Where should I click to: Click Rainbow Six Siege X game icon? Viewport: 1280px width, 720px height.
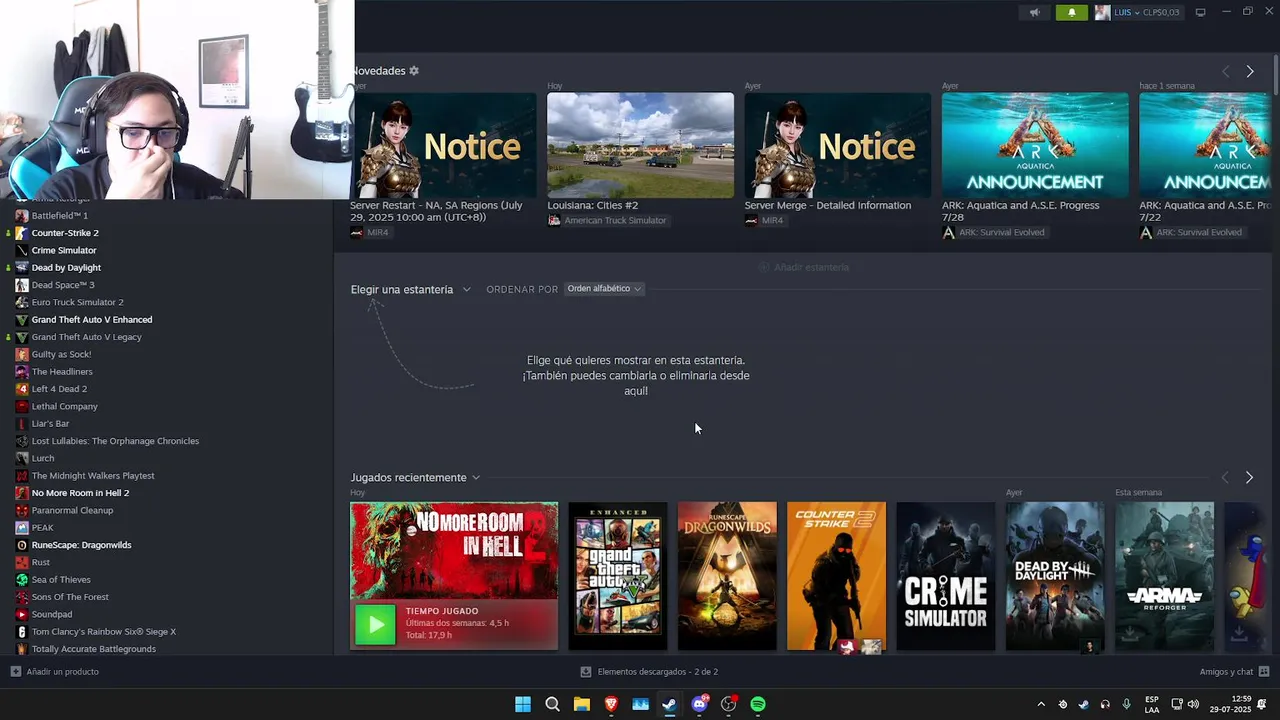point(22,632)
